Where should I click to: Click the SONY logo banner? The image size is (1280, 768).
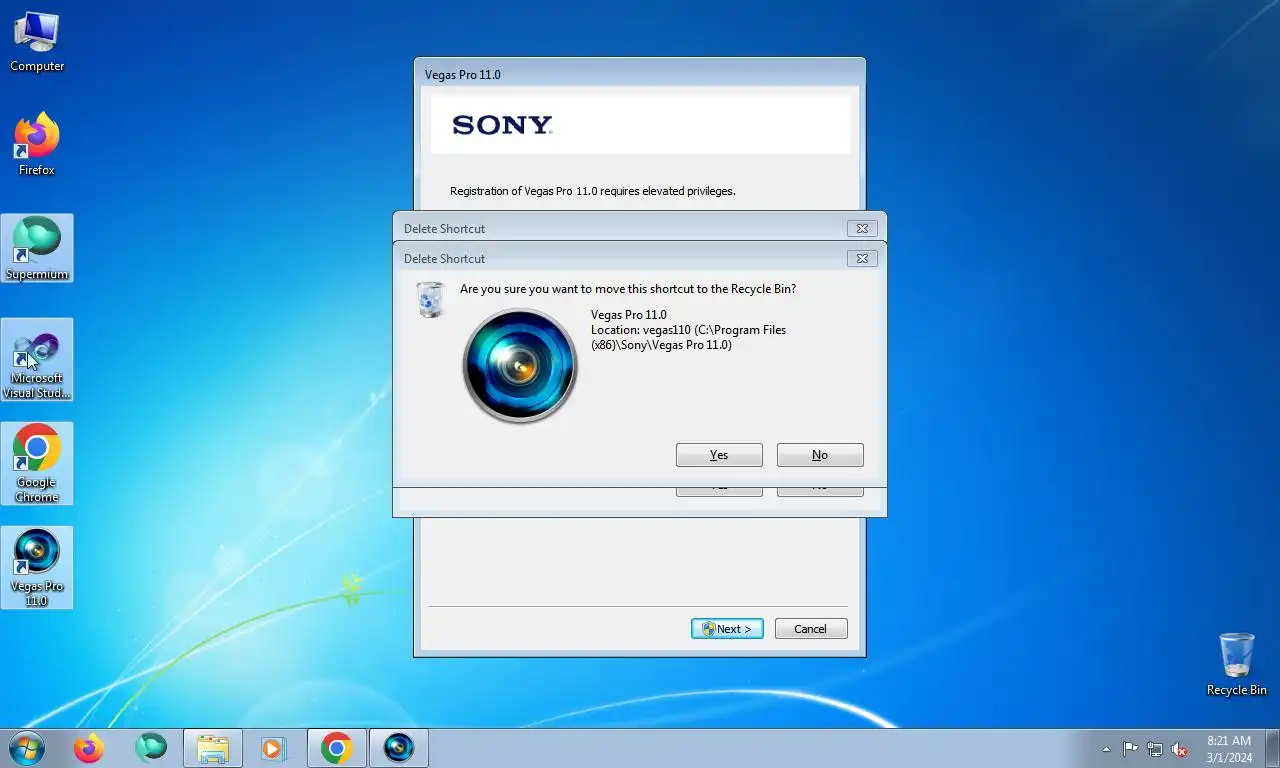click(640, 125)
